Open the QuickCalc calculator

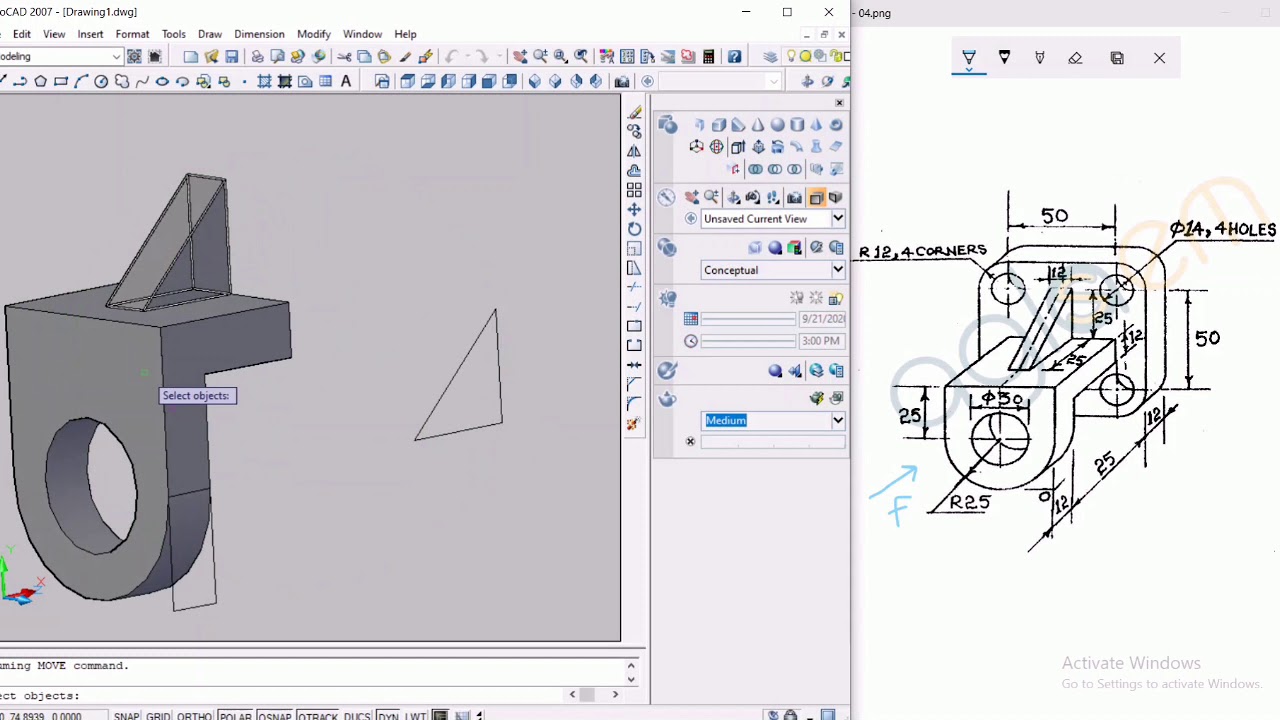[x=708, y=56]
